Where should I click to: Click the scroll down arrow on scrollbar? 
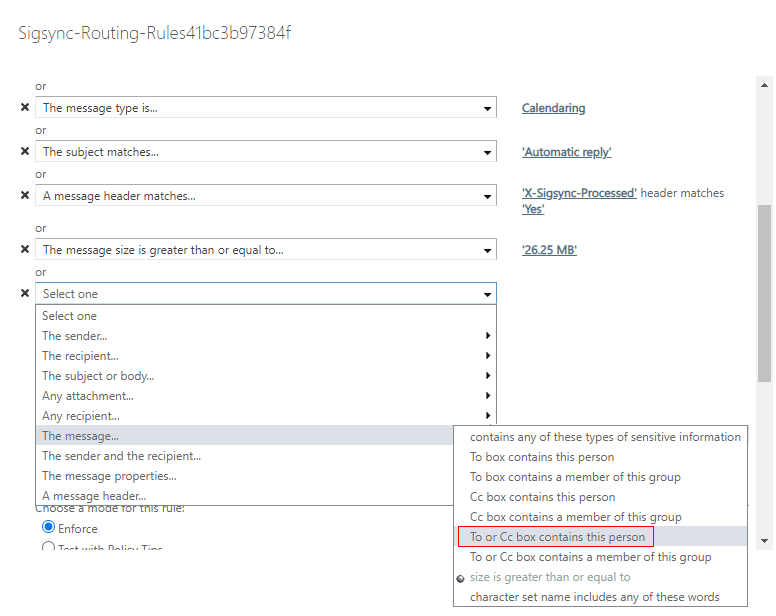765,540
